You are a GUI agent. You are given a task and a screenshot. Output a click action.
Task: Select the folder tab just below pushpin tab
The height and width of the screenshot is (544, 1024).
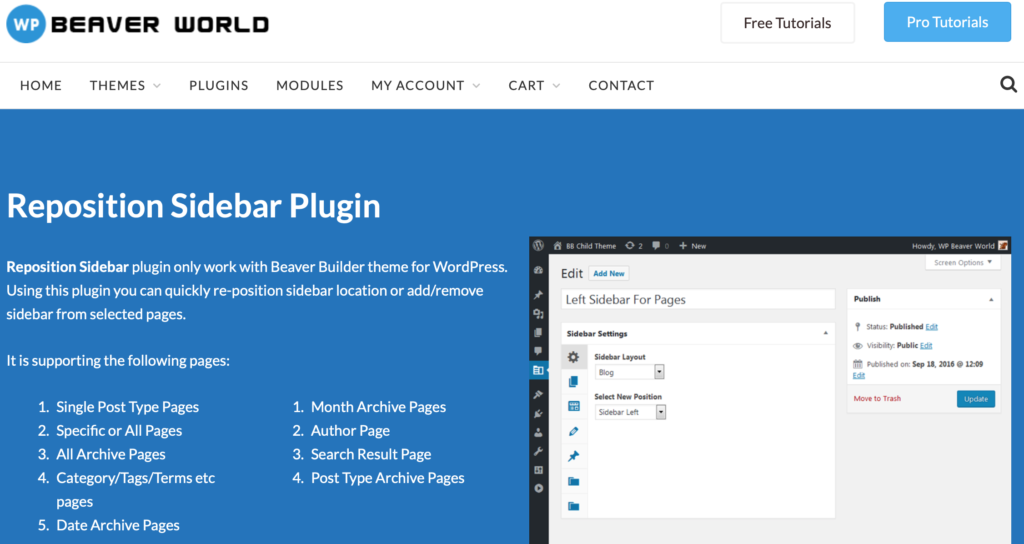(x=573, y=481)
